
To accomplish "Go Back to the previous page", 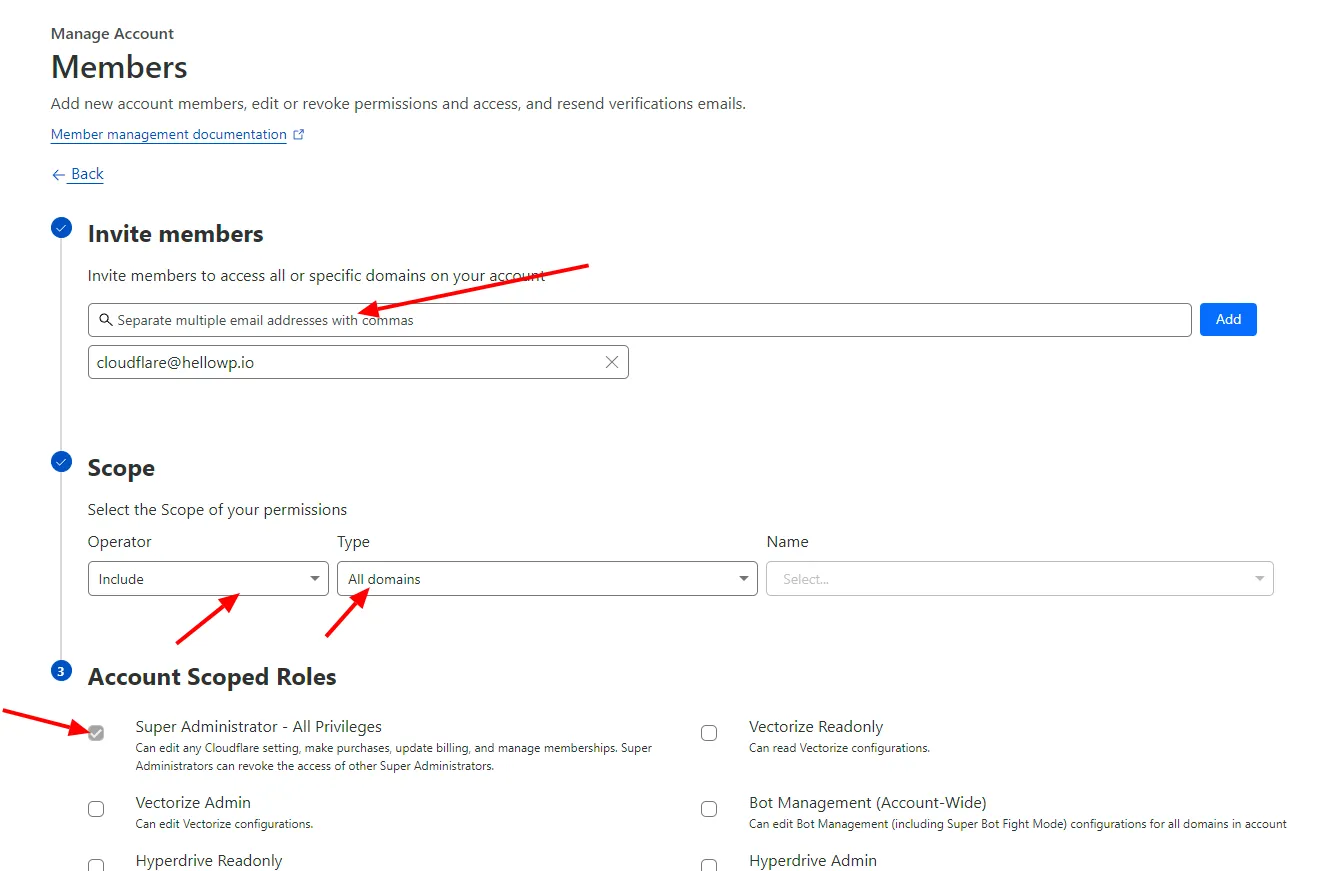I will pyautogui.click(x=87, y=174).
